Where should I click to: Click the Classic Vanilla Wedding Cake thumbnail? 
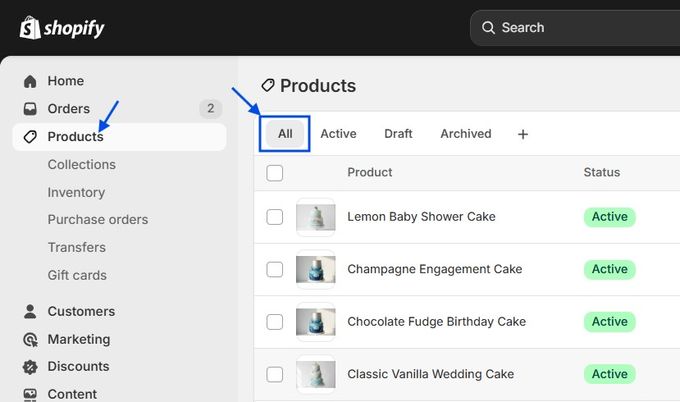point(316,374)
